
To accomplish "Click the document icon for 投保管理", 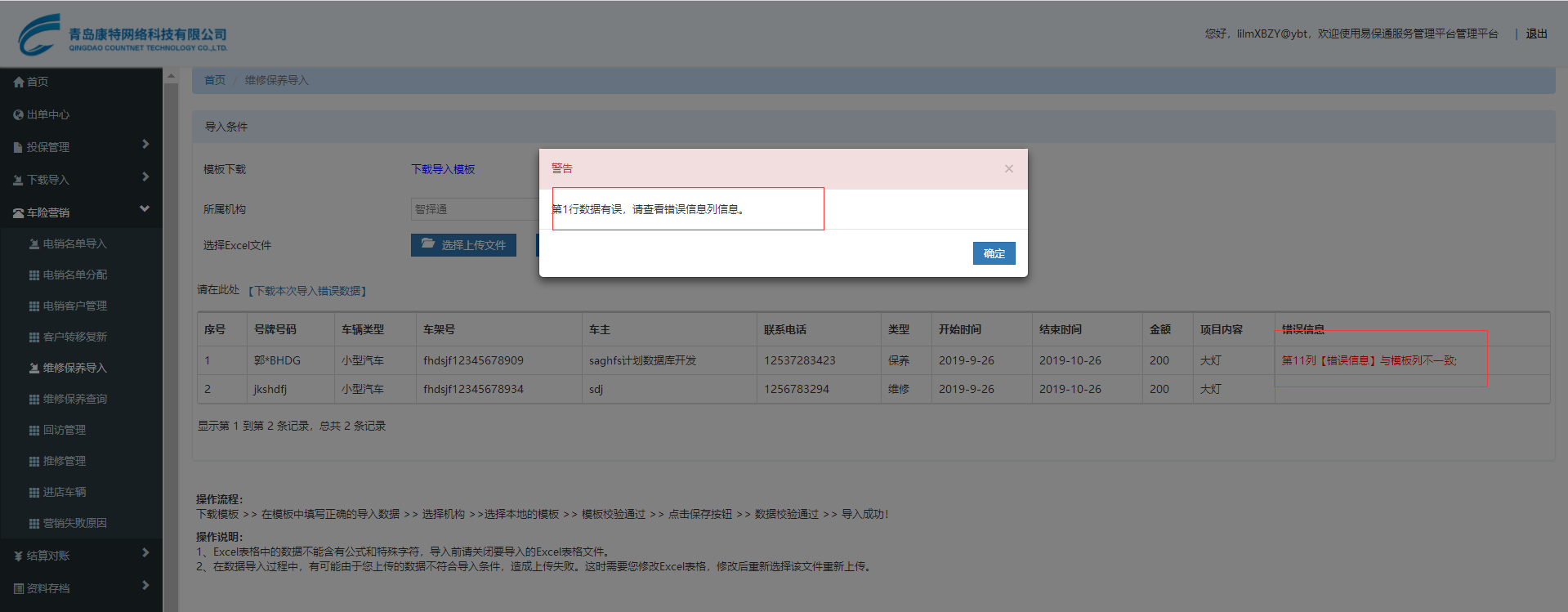I will click(18, 147).
